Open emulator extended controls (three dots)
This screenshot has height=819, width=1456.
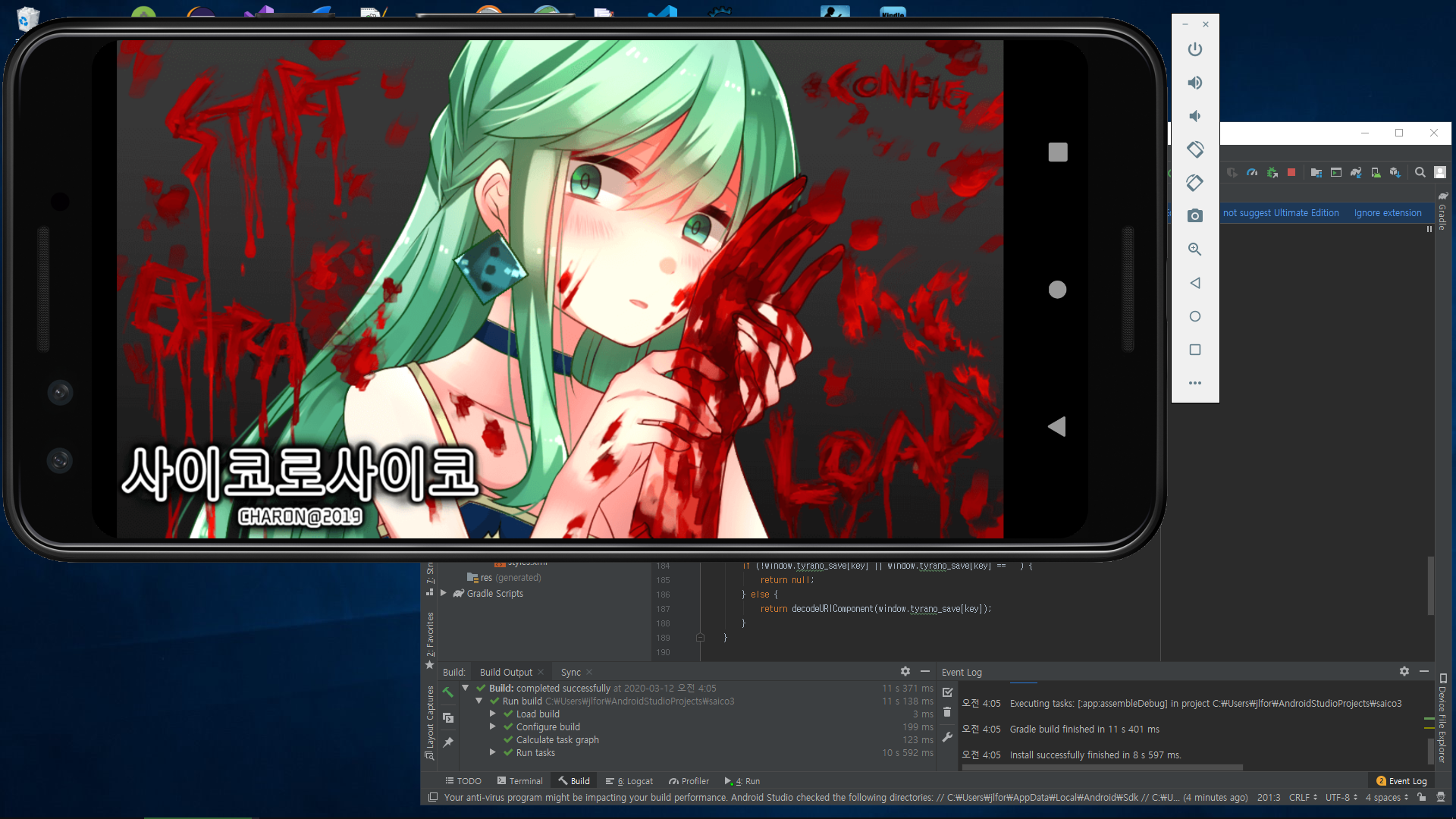(x=1195, y=383)
